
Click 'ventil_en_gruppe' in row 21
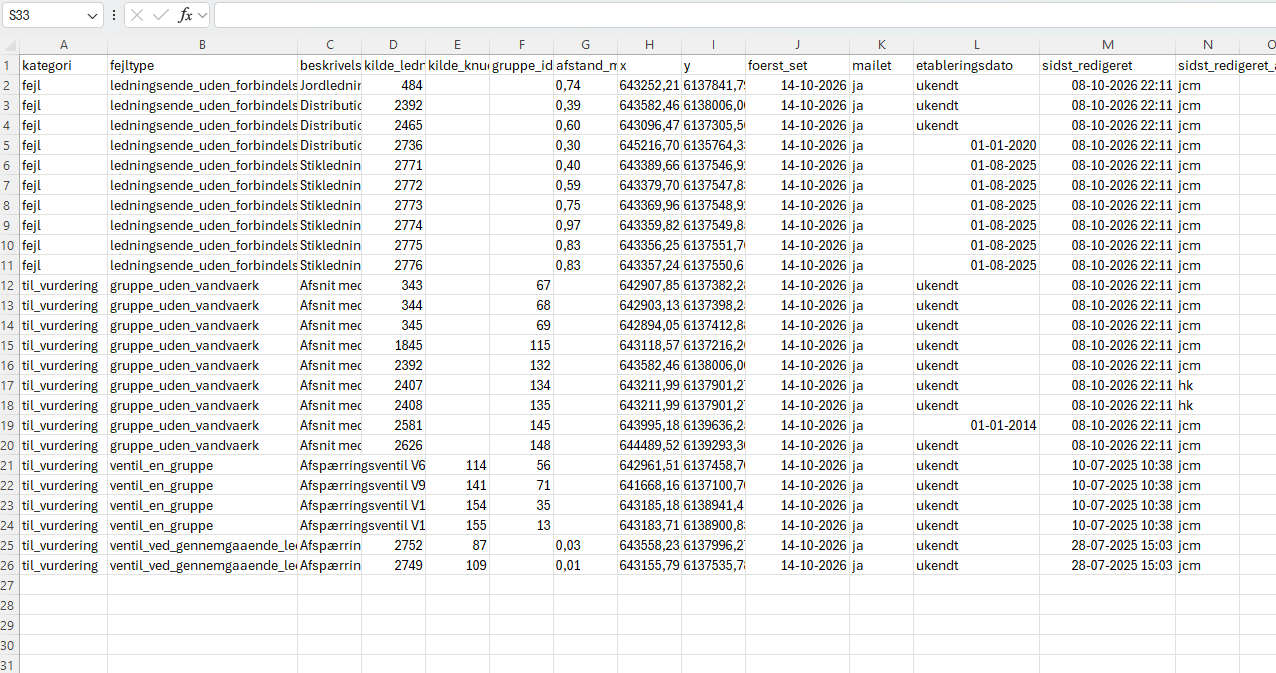[x=203, y=465]
